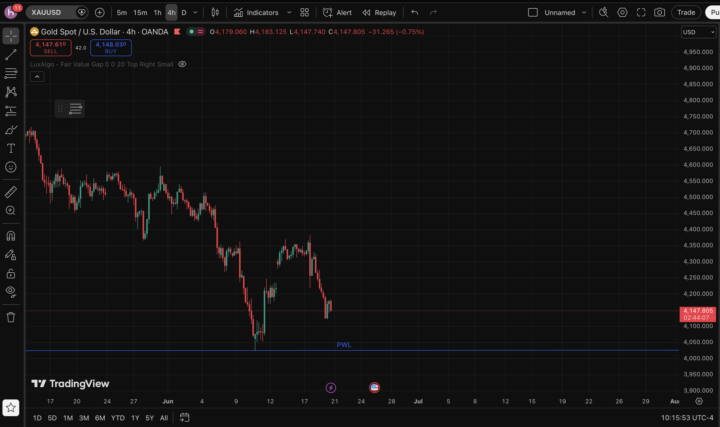Open the Trade button panel
Viewport: 720px width, 427px height.
click(x=686, y=12)
